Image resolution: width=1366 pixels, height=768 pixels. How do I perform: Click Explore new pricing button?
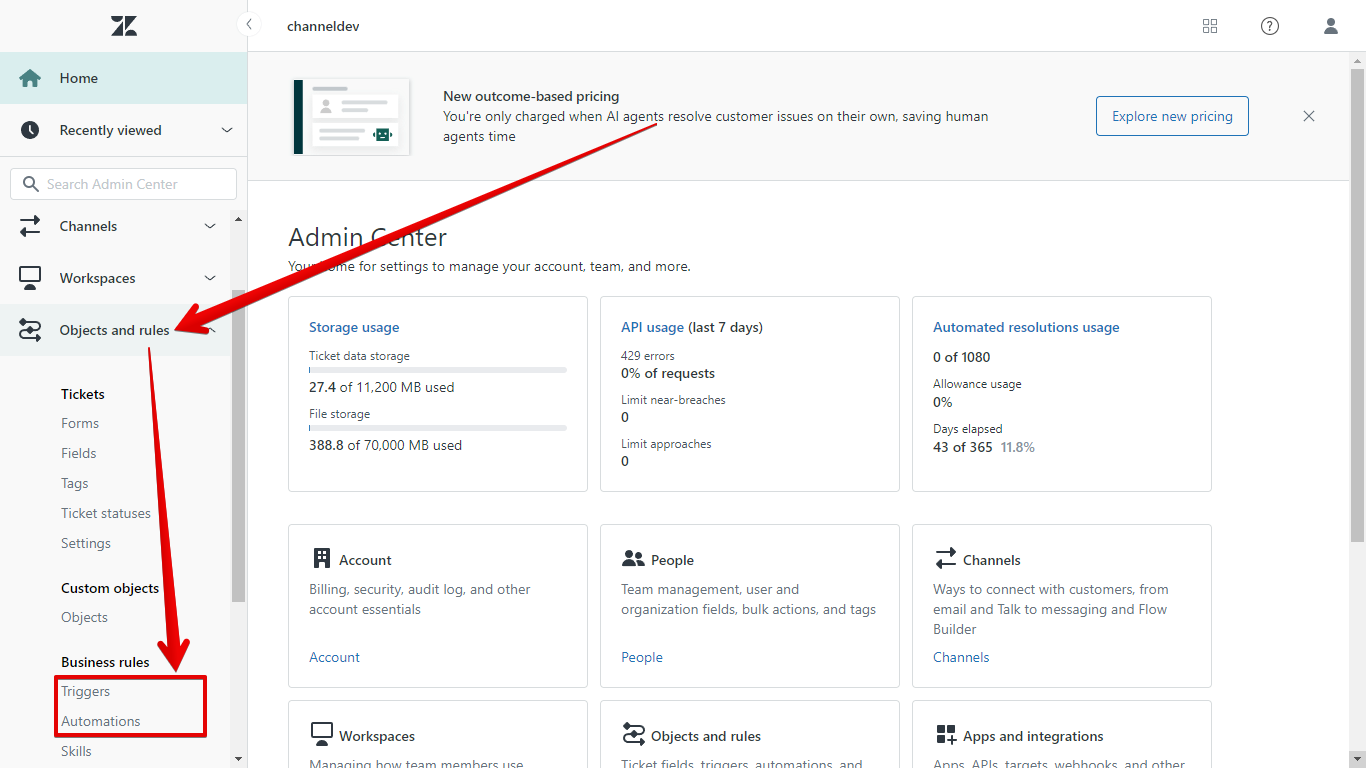[x=1172, y=116]
